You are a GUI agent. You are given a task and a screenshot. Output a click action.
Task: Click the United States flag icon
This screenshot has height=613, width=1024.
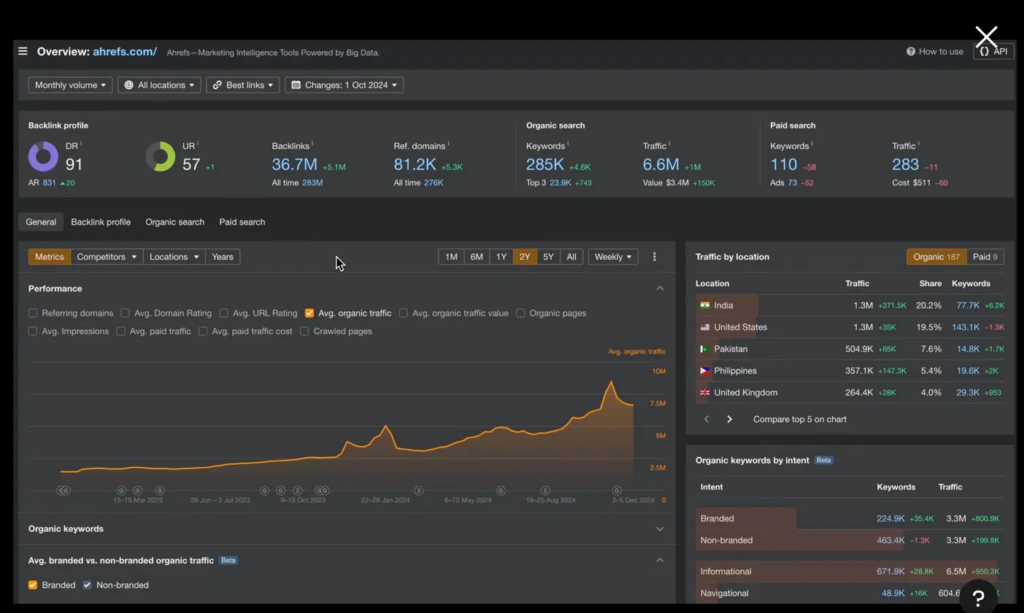click(705, 327)
